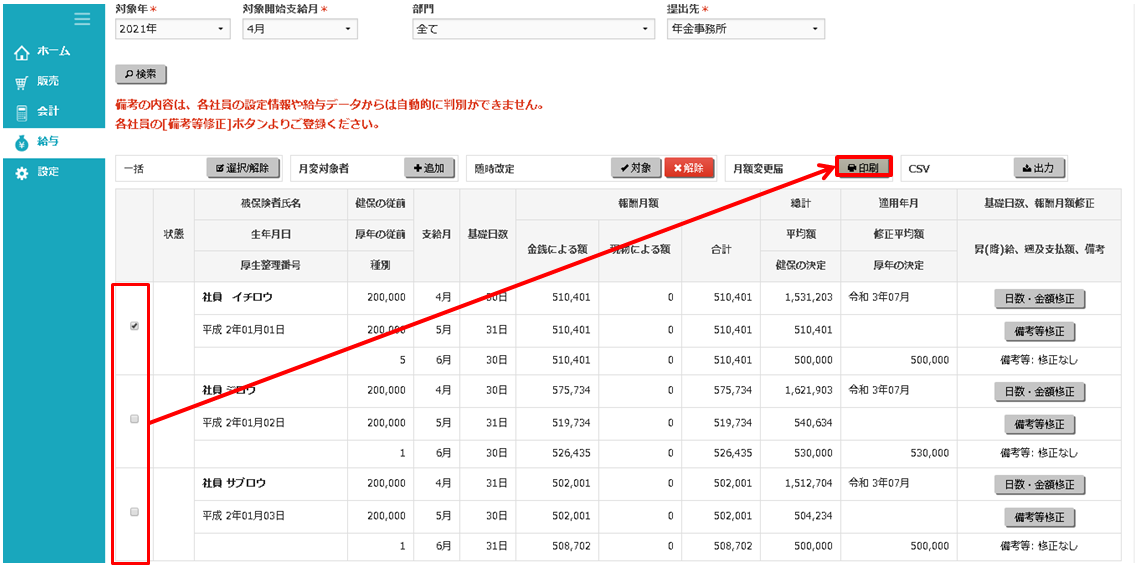The width and height of the screenshot is (1141, 567).
Task: Click the CSV 出力 export button
Action: tap(1039, 168)
